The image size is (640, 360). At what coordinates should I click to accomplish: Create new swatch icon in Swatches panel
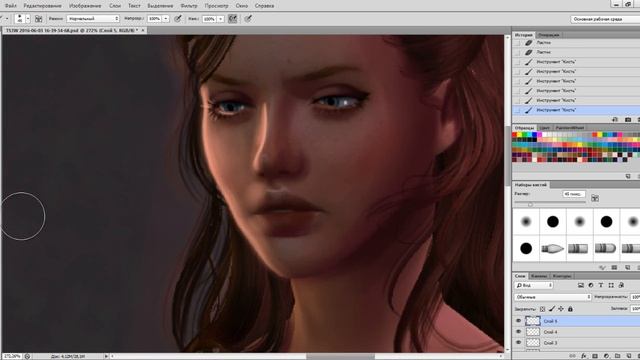[628, 176]
